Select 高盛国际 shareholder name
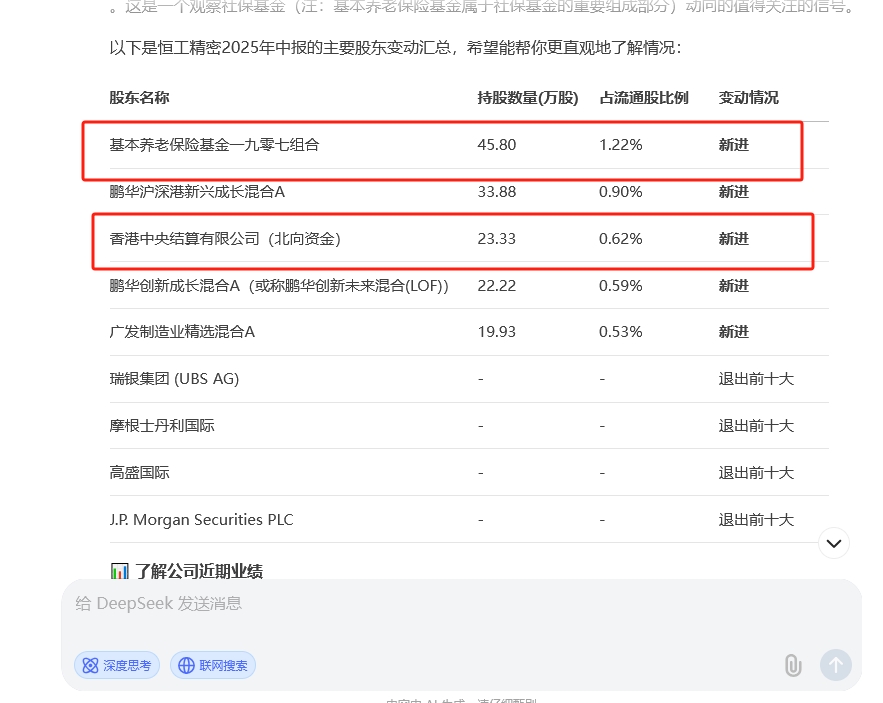 tap(139, 472)
